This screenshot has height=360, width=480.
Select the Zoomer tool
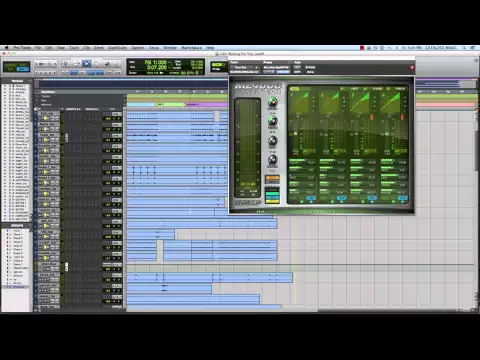click(65, 63)
